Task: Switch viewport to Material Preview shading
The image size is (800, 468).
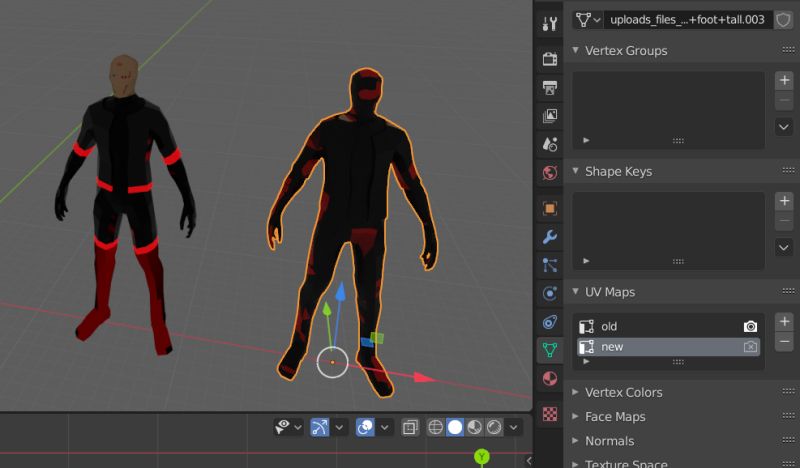Action: [474, 427]
